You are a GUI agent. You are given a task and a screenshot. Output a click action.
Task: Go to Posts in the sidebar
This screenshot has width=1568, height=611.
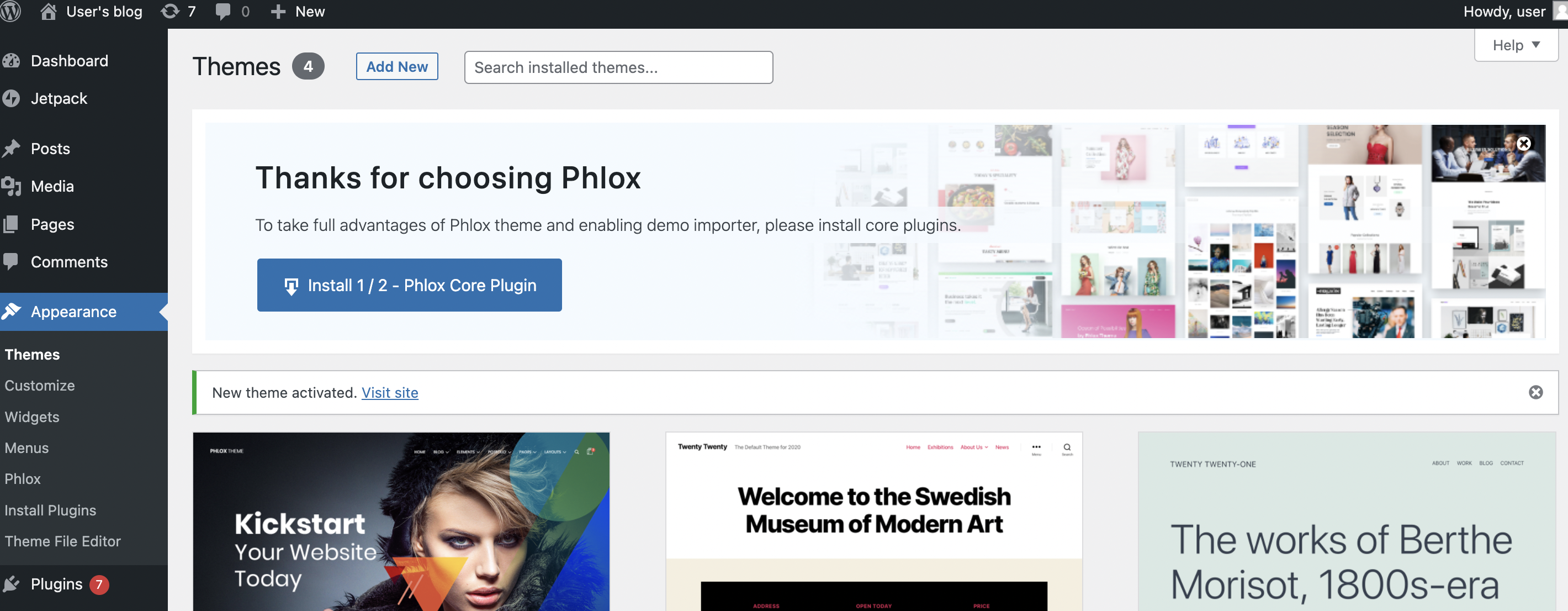click(50, 149)
